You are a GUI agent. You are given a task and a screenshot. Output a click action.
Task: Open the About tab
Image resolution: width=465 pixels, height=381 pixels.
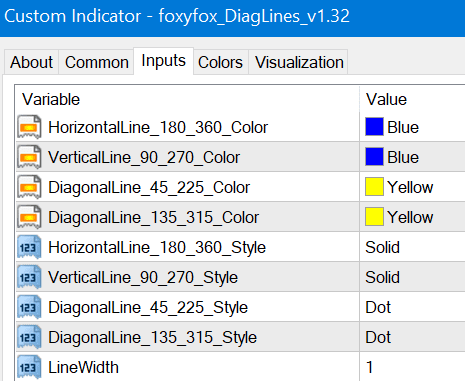tap(32, 62)
